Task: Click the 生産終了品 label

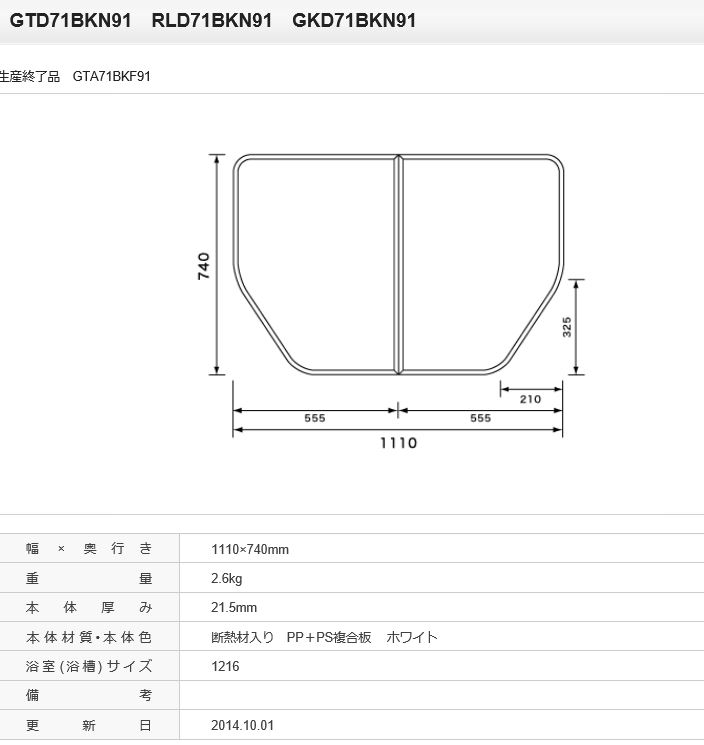Action: [x=29, y=76]
